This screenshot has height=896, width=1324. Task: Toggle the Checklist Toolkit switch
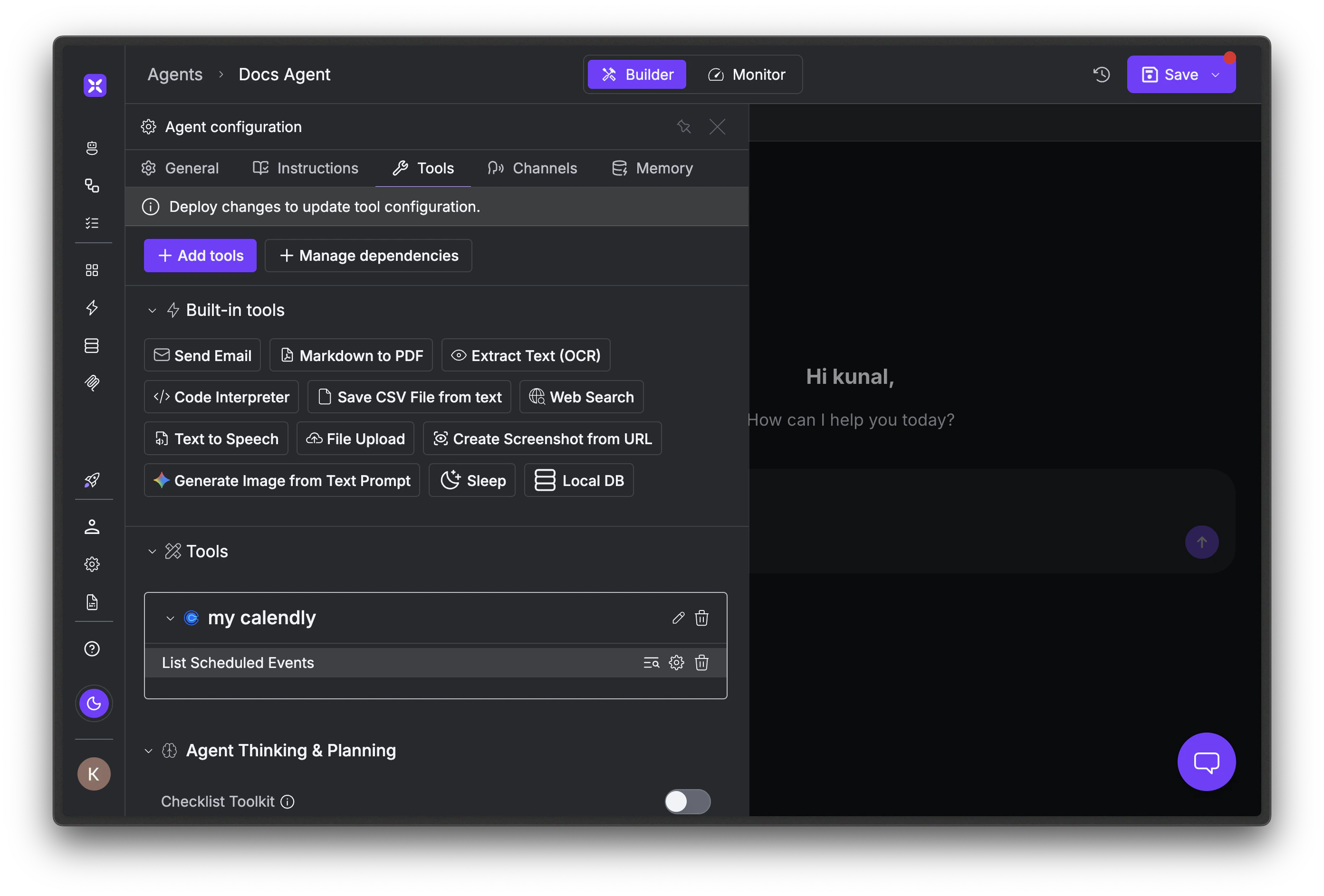(688, 801)
